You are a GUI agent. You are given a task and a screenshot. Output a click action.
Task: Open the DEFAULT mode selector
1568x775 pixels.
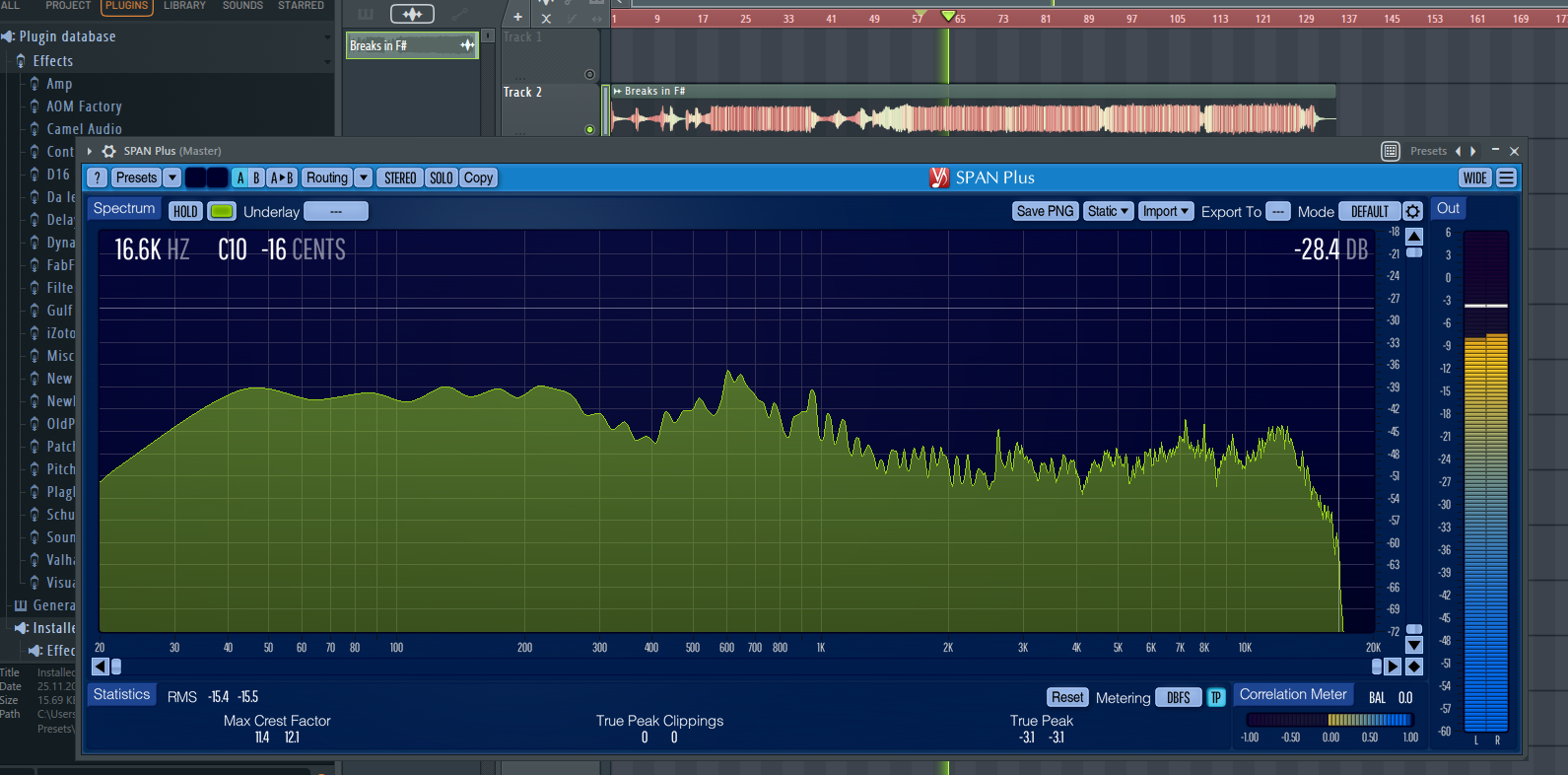[x=1369, y=211]
